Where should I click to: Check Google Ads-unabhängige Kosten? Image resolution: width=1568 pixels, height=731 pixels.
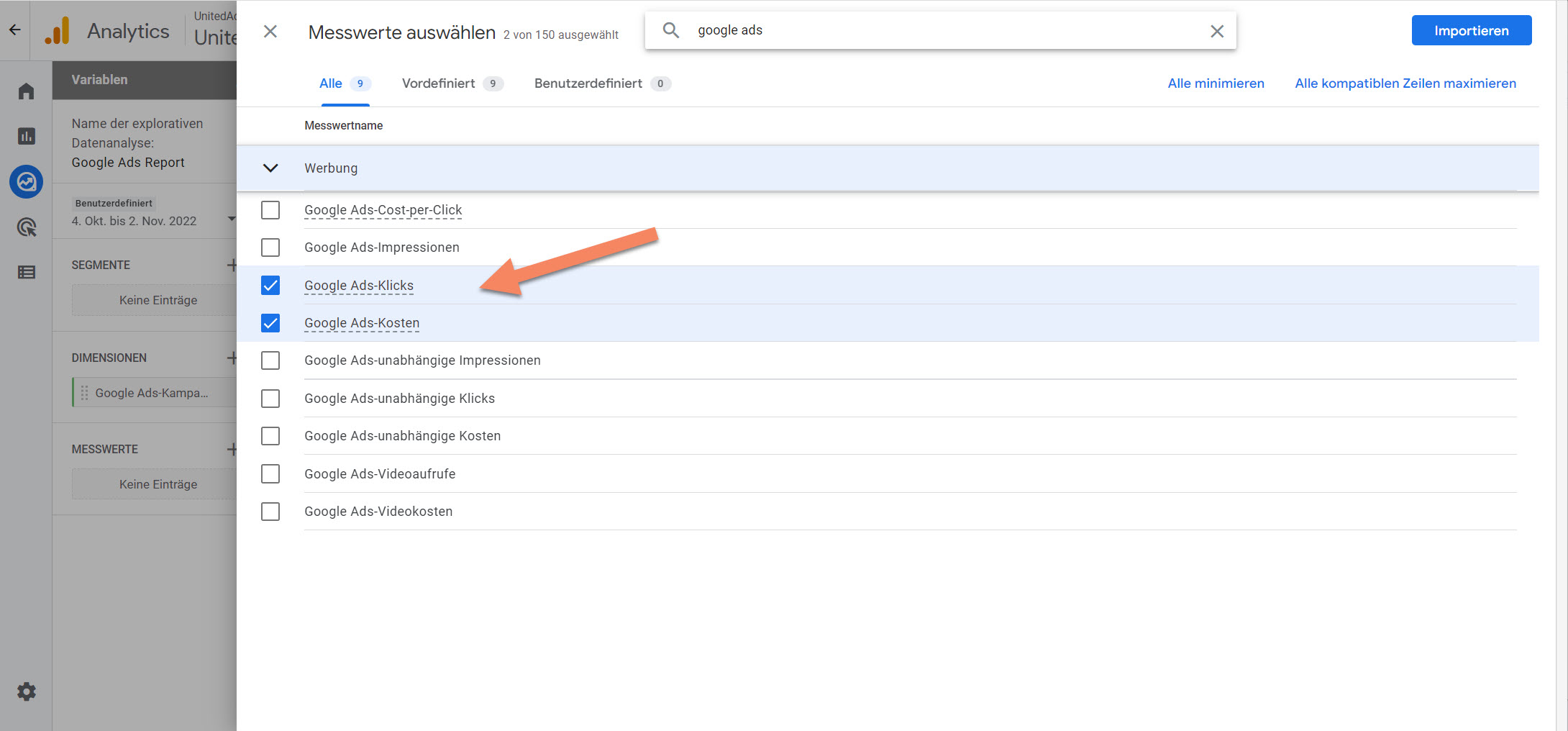(270, 436)
